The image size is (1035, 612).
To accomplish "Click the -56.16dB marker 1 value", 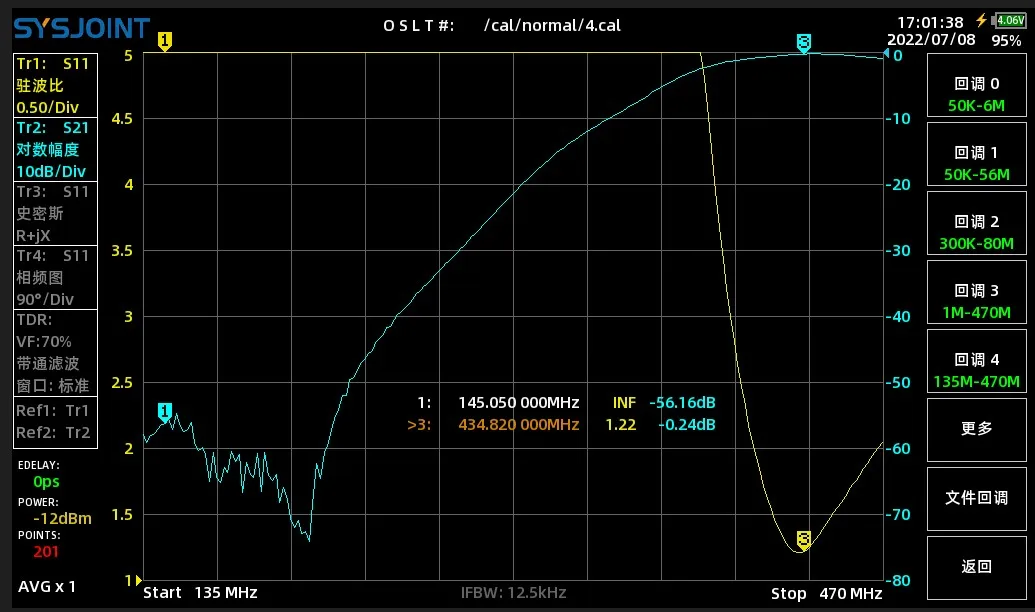I will 682,402.
